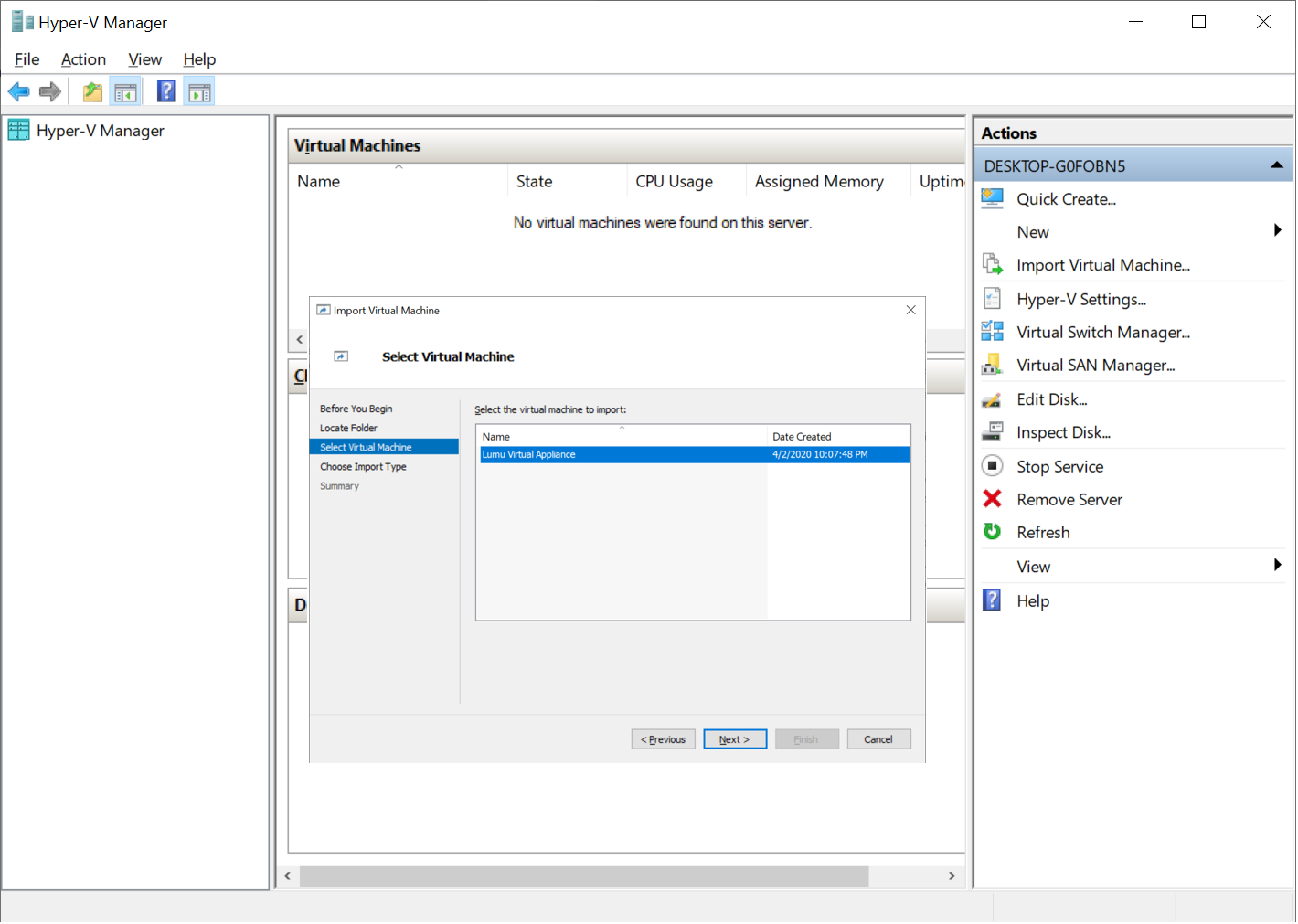
Task: Minimize the Hyper-V Manager window
Action: [1135, 21]
